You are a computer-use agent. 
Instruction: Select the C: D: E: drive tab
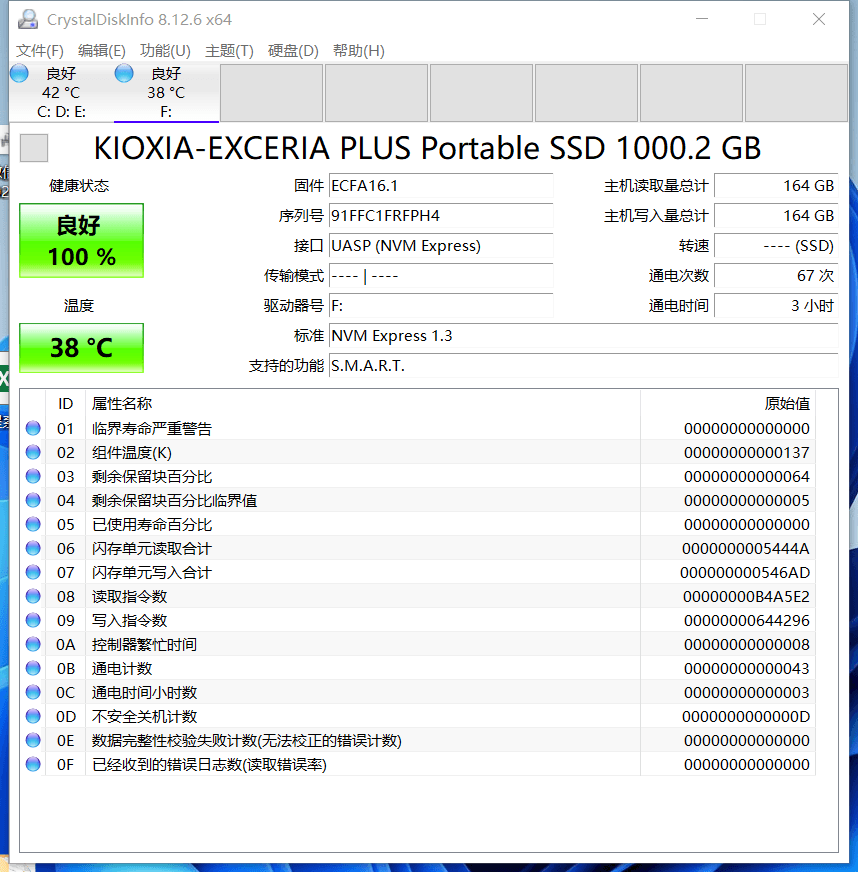point(61,93)
